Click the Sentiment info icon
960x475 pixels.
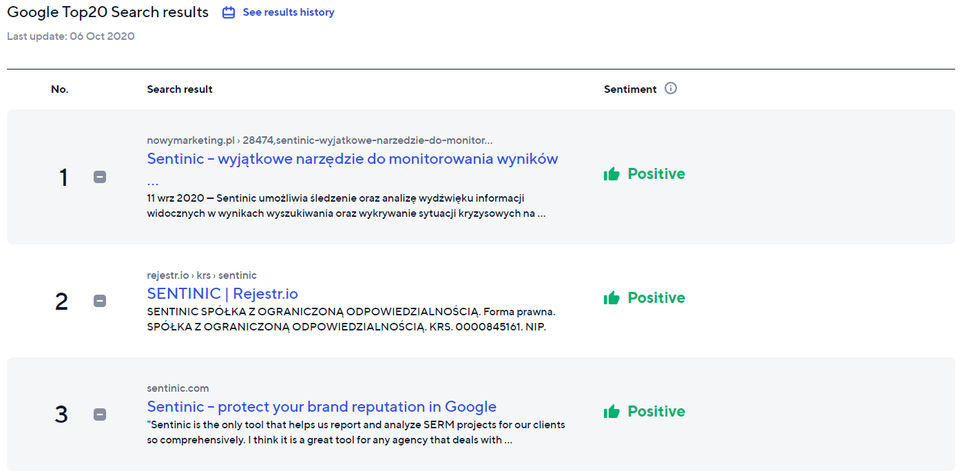[x=671, y=88]
